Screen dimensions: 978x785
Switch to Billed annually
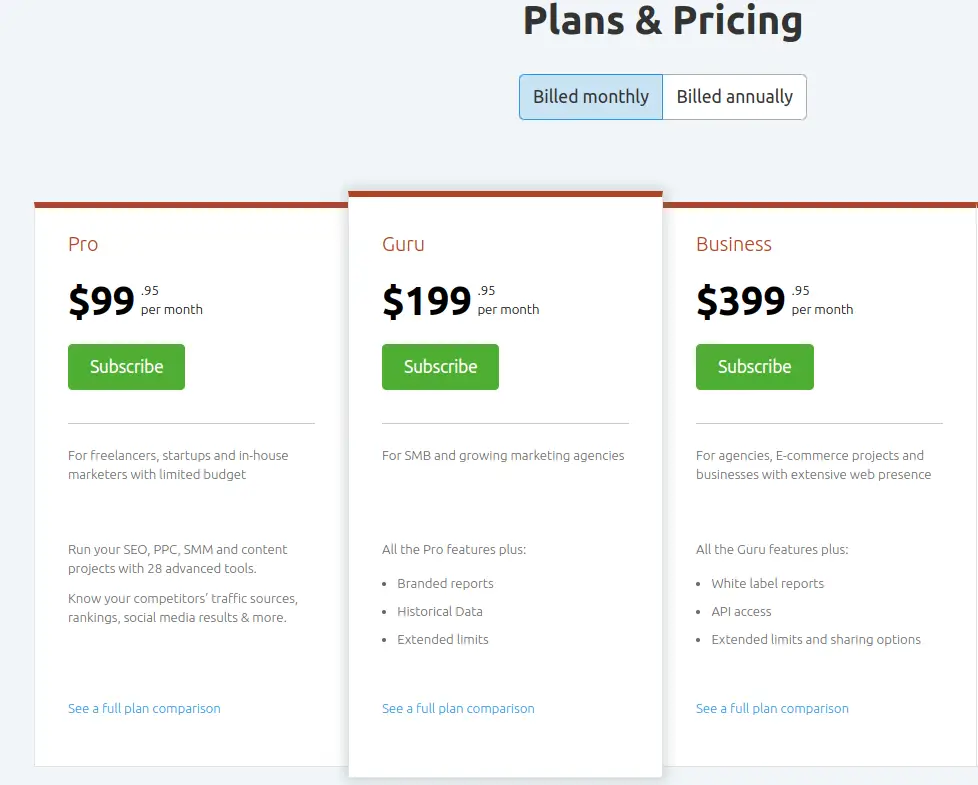click(x=735, y=97)
